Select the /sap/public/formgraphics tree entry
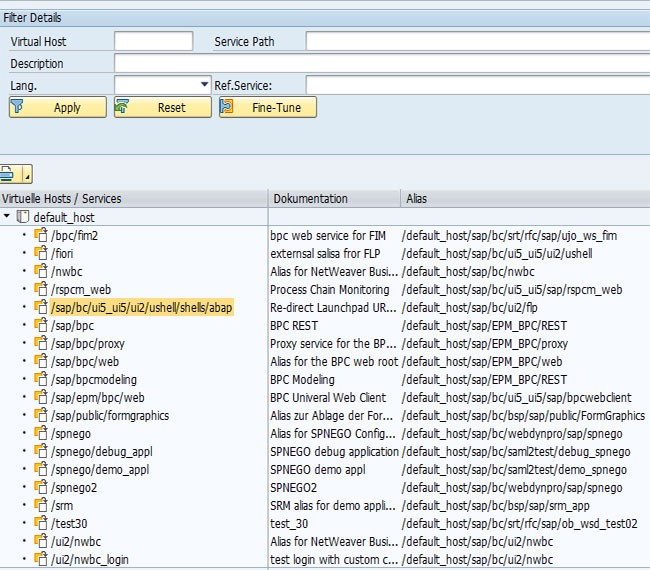Viewport: 650px width, 570px height. point(110,415)
